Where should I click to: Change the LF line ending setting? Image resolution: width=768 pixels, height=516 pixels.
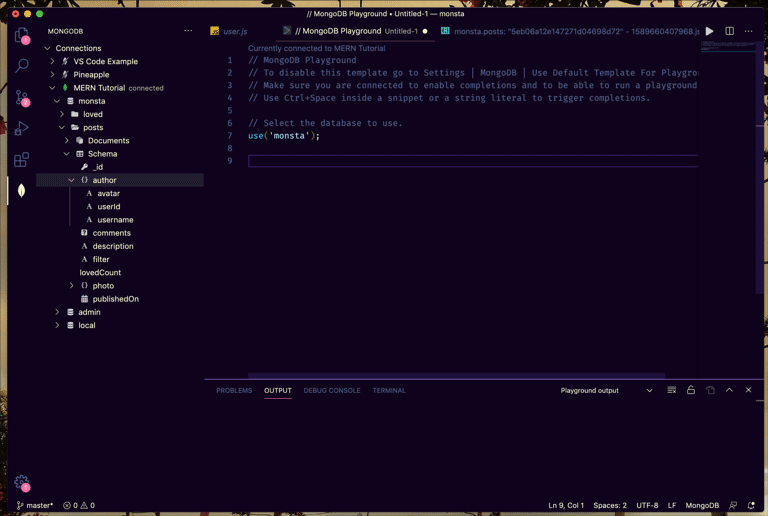(x=672, y=505)
